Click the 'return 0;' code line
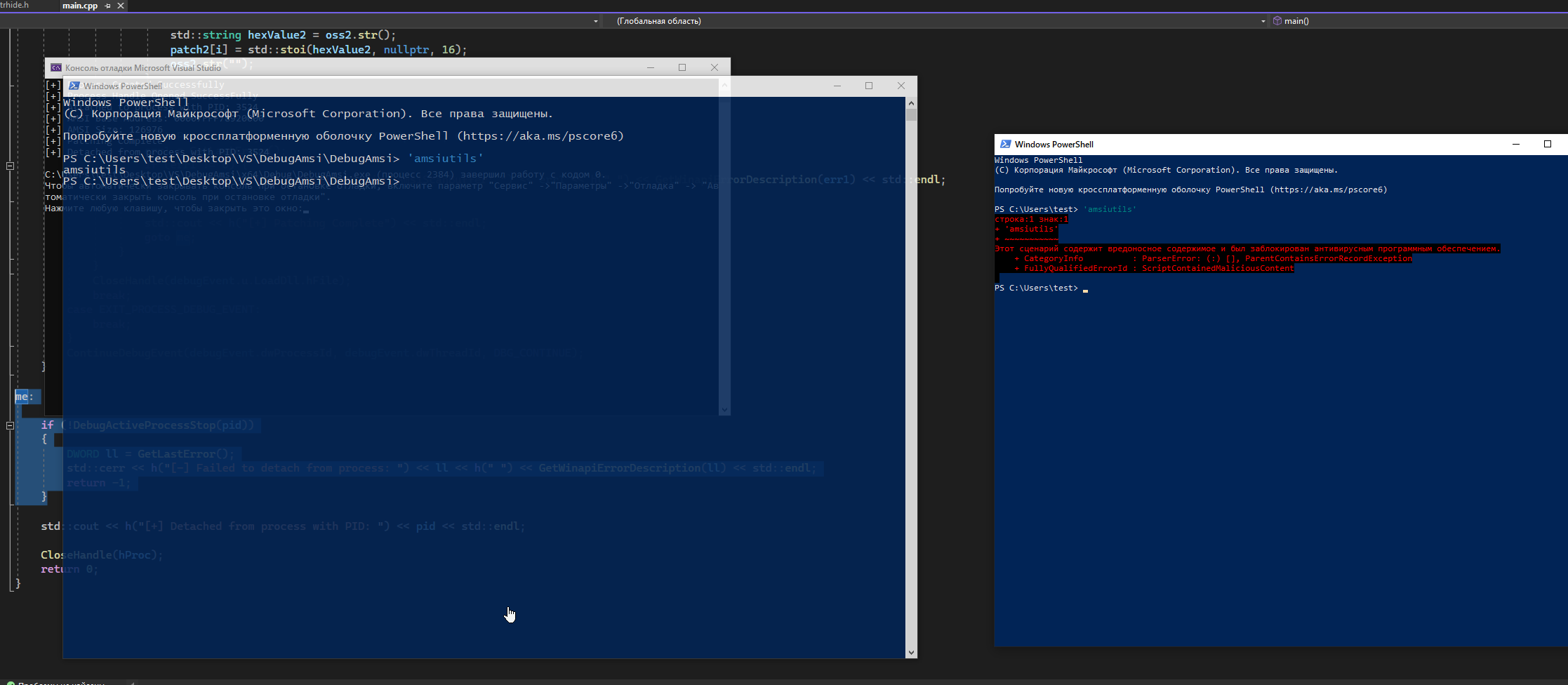Viewport: 1568px width, 685px height. click(x=69, y=569)
